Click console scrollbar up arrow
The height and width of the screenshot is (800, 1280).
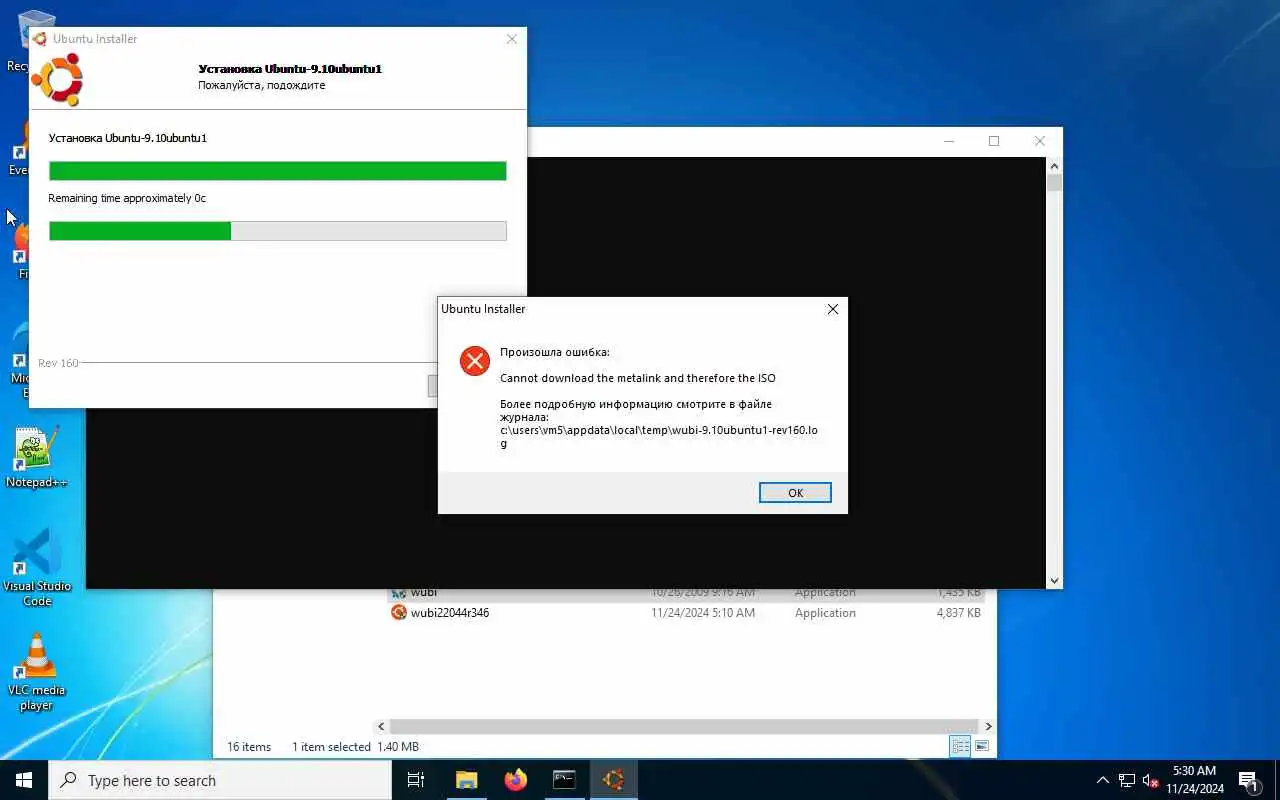(x=1054, y=165)
